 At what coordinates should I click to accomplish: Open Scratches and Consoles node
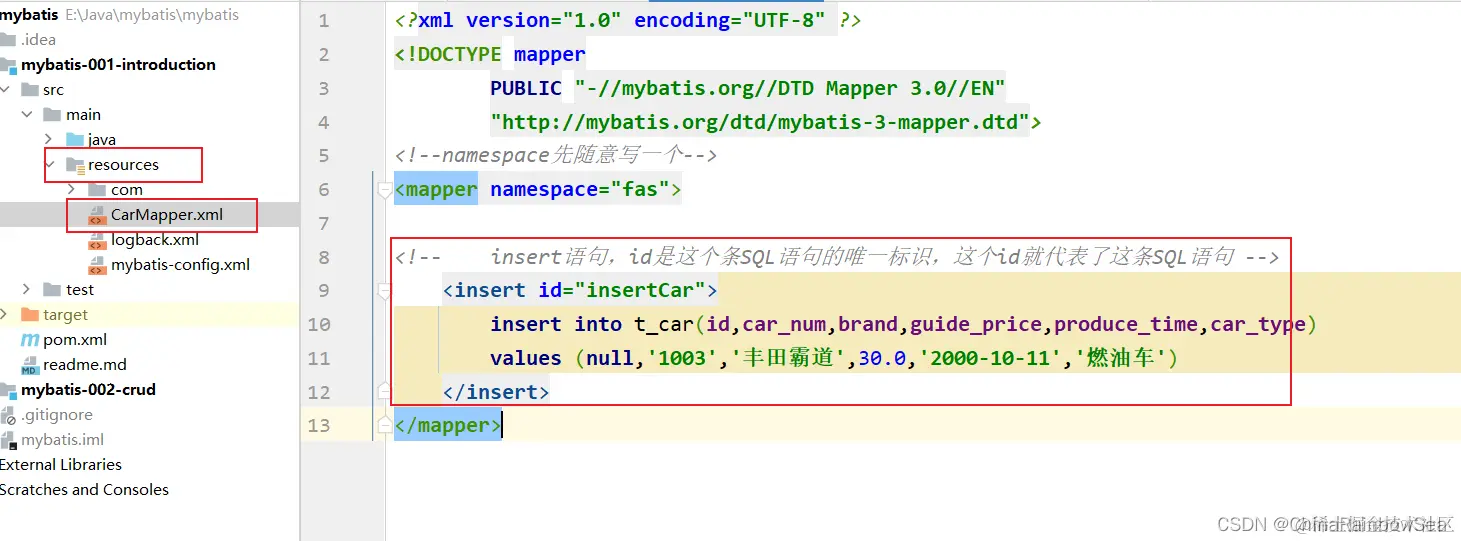coord(84,490)
